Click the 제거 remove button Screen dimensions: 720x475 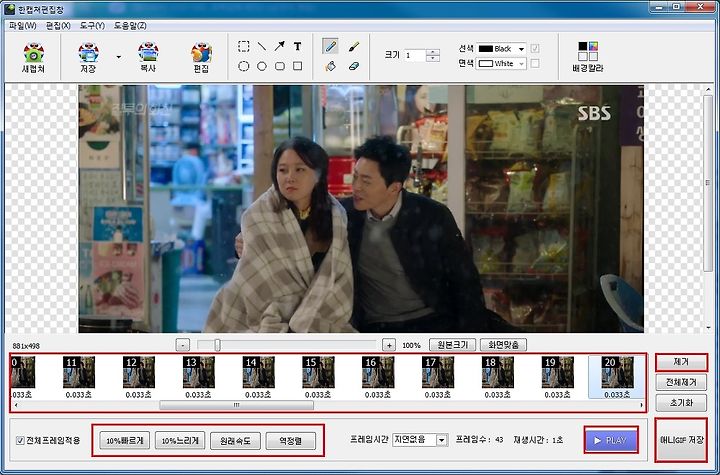[x=681, y=362]
